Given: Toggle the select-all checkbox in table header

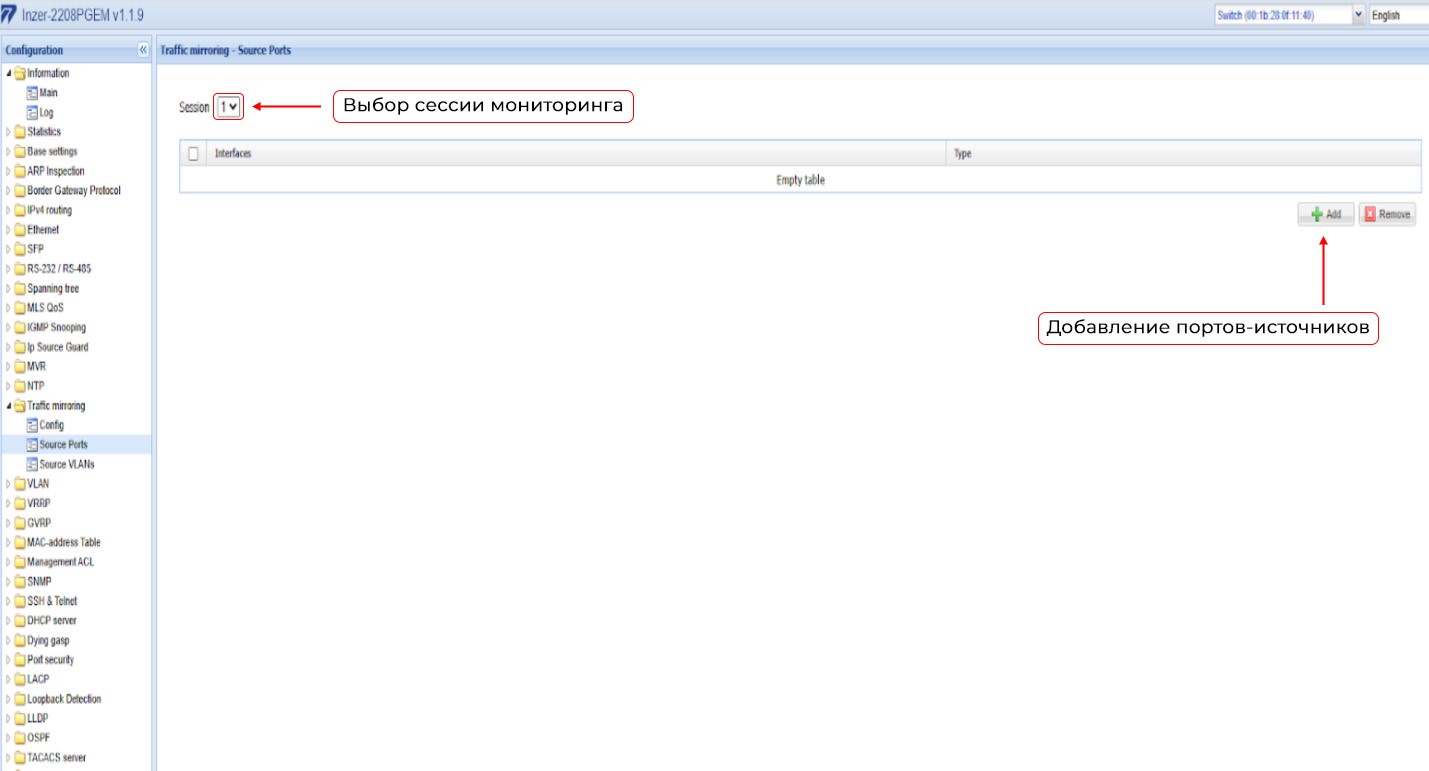Looking at the screenshot, I should [x=194, y=154].
